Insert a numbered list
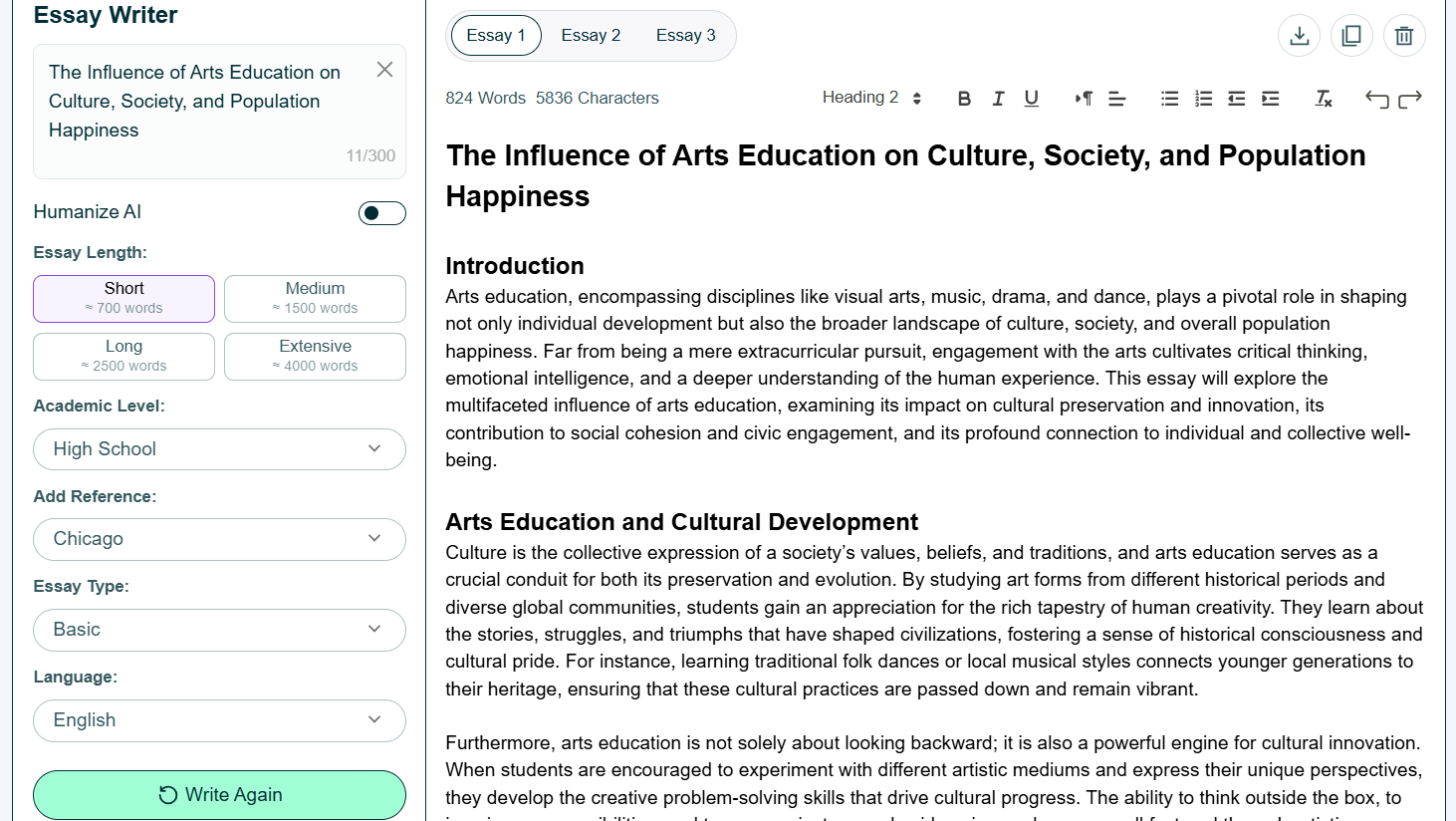 (x=1203, y=99)
